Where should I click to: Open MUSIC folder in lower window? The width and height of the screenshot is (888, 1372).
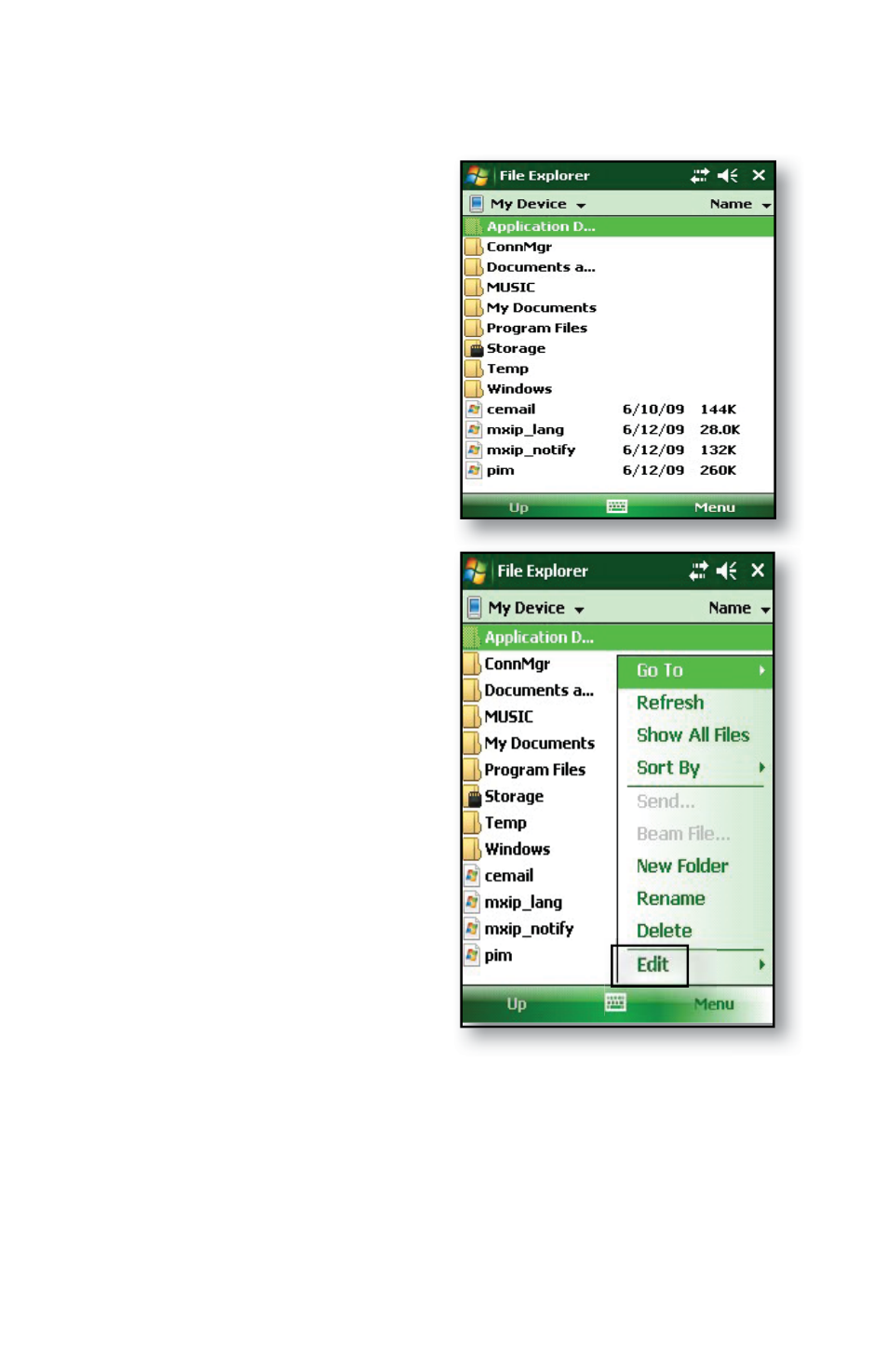tap(509, 717)
